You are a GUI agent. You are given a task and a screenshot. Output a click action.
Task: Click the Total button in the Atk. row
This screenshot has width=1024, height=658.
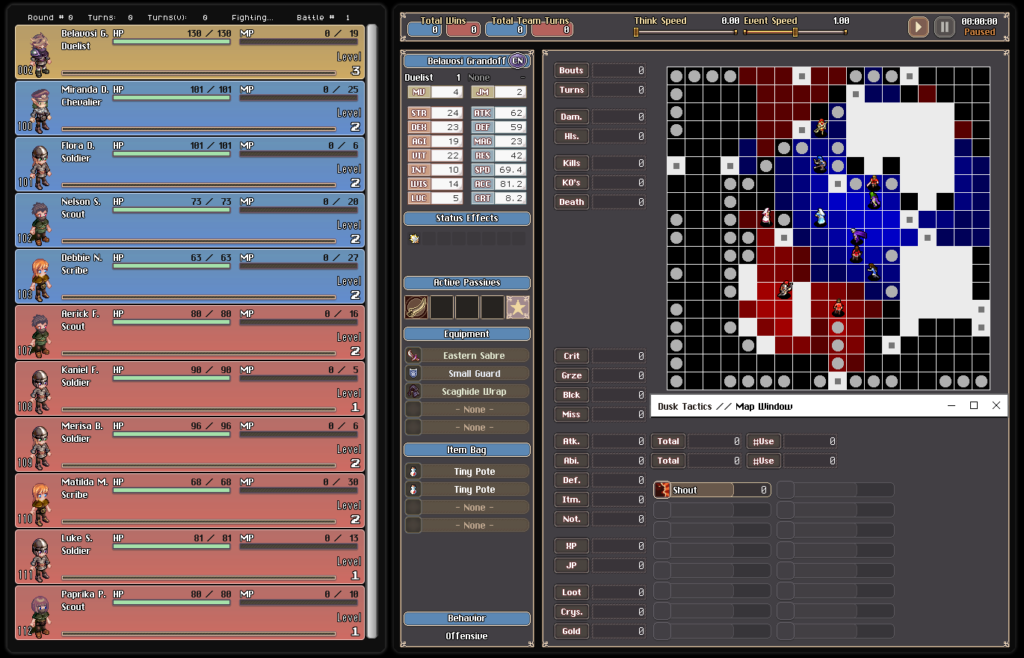click(x=667, y=441)
